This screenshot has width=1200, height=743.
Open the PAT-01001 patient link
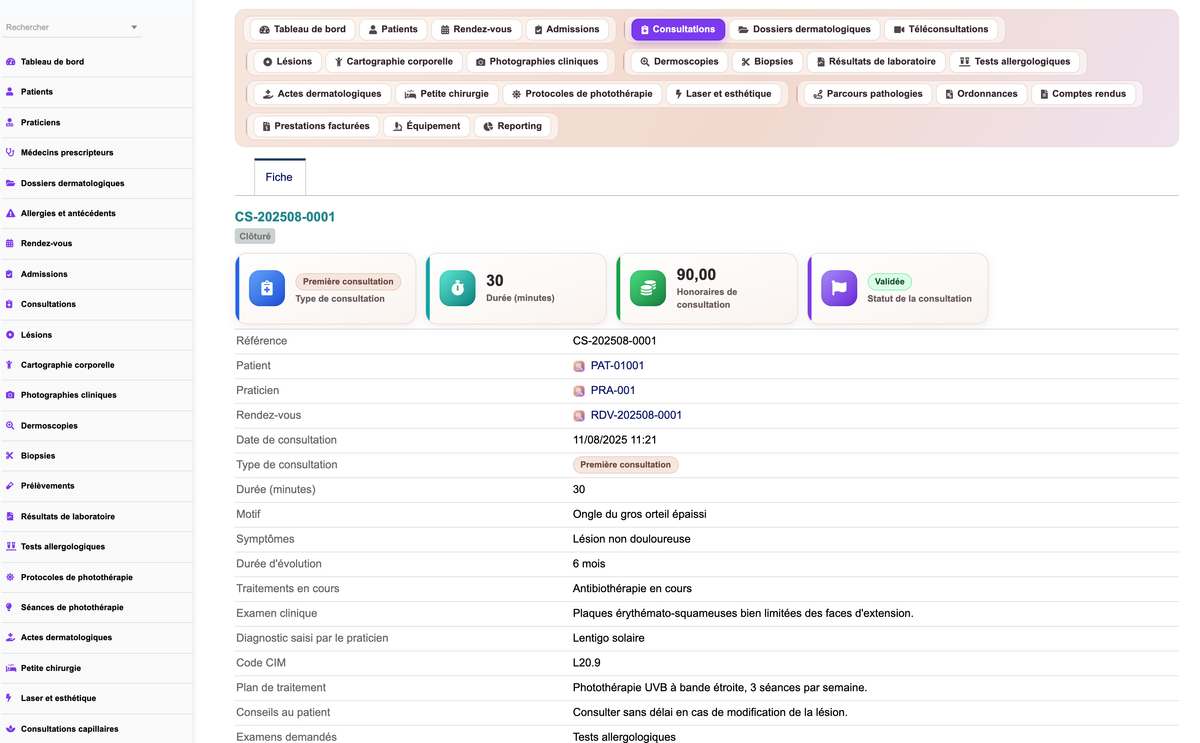coord(618,366)
